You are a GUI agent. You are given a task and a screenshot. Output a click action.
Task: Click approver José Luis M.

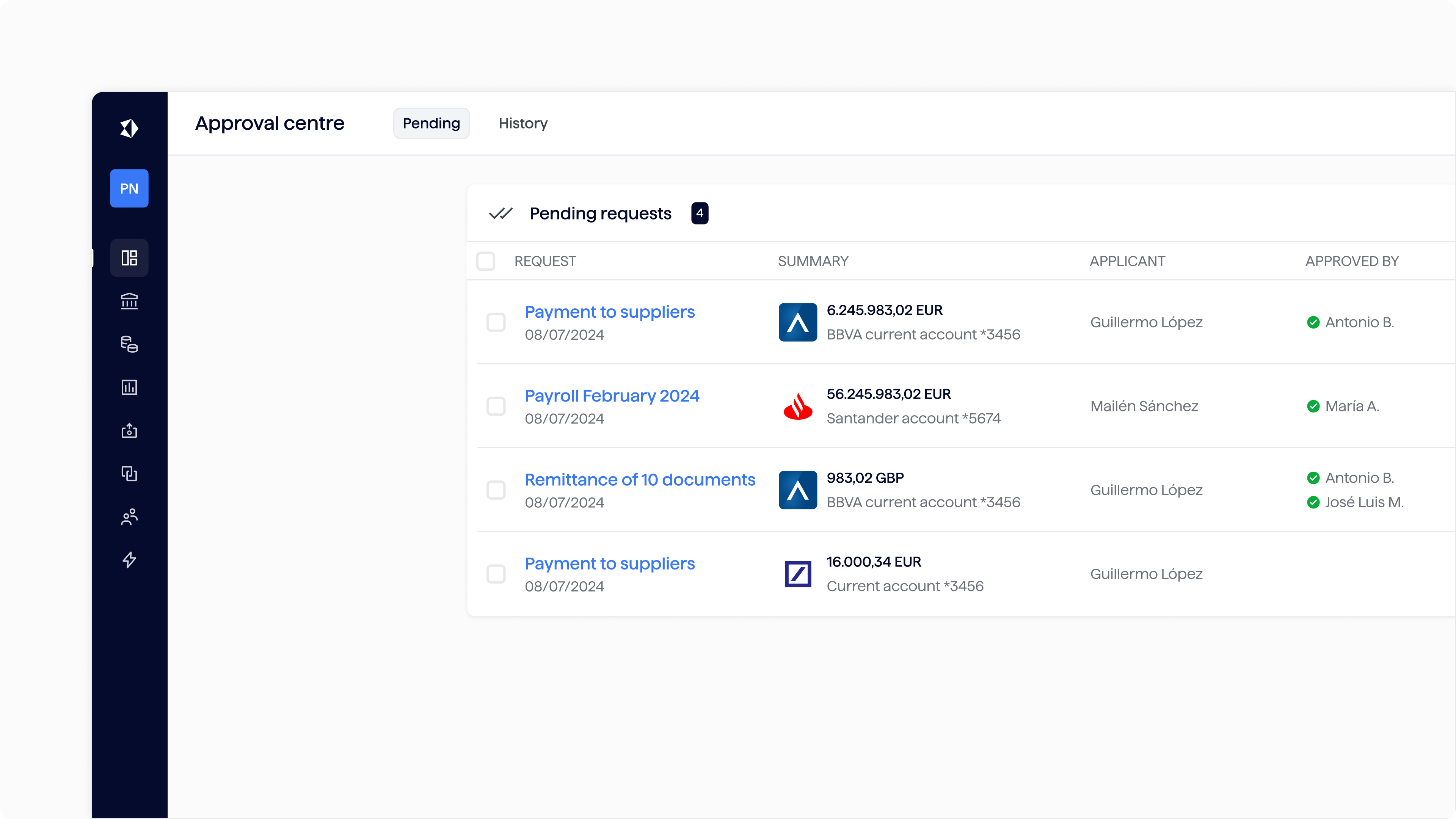tap(1365, 502)
